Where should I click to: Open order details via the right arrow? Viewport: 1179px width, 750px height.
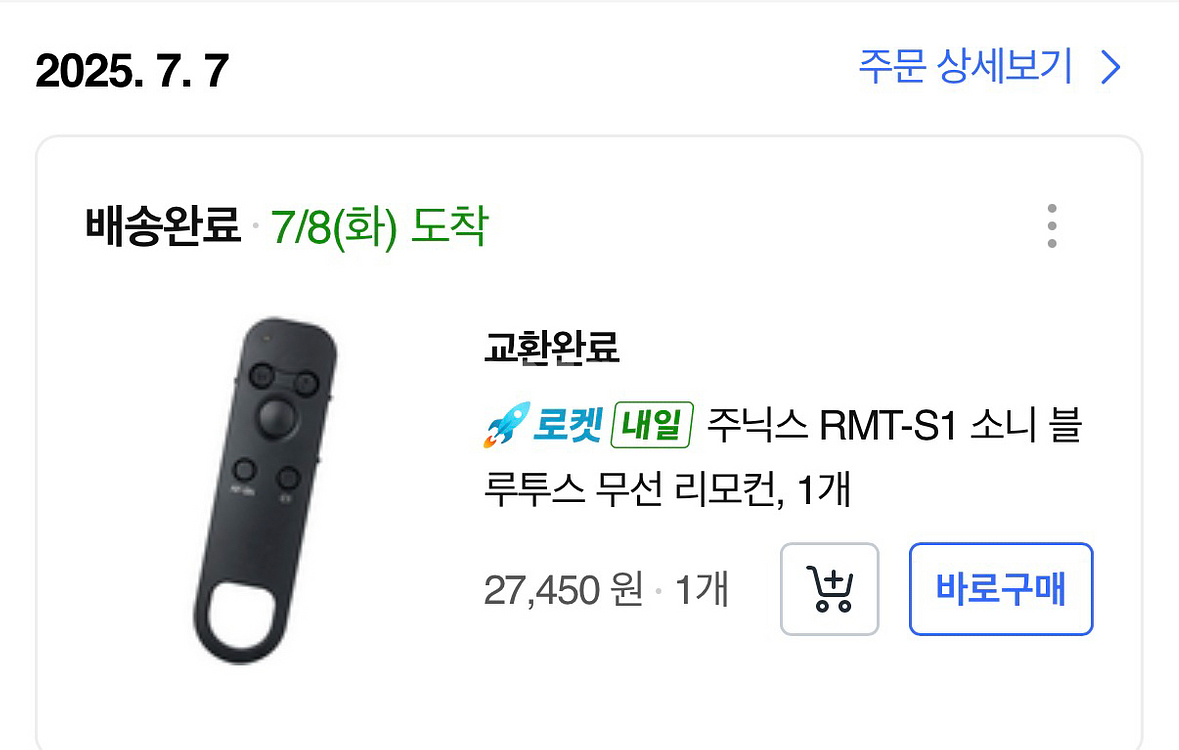(1110, 66)
